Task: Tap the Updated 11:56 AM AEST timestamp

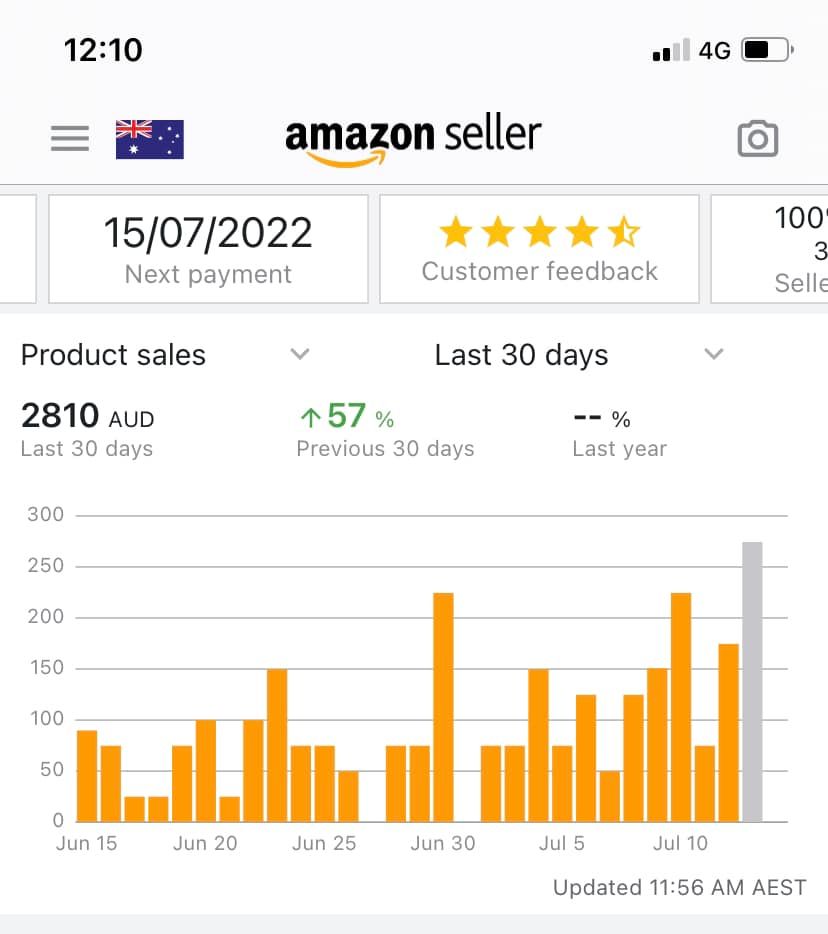Action: coord(680,887)
